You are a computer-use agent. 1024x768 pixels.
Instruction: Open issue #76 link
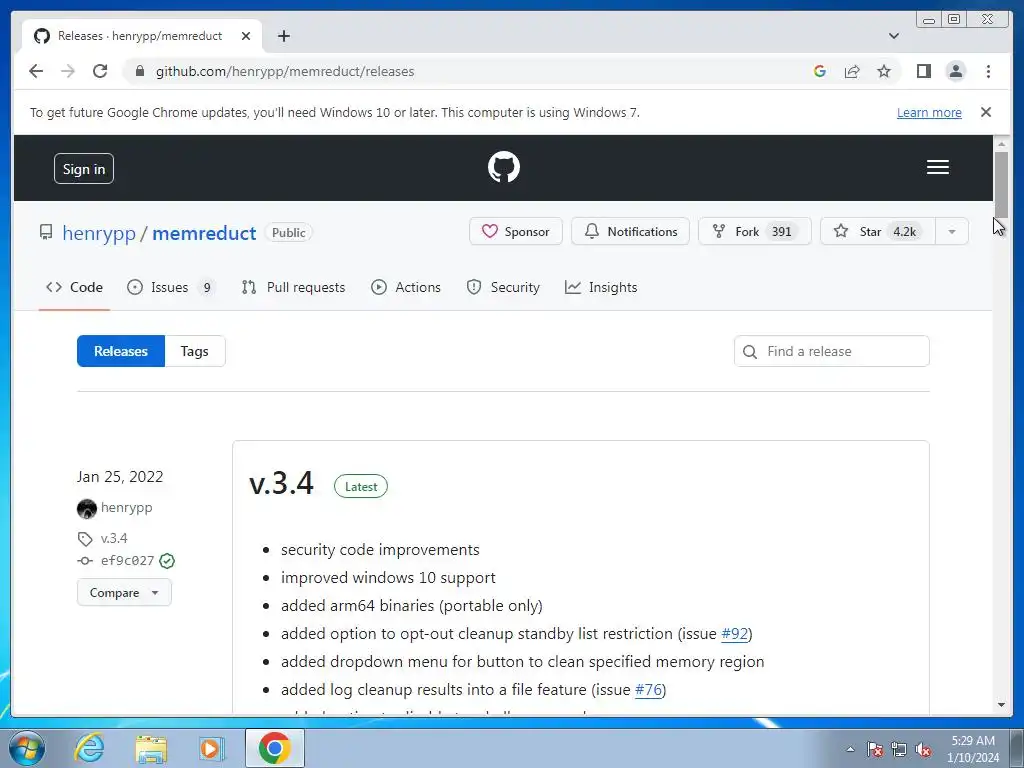click(648, 690)
